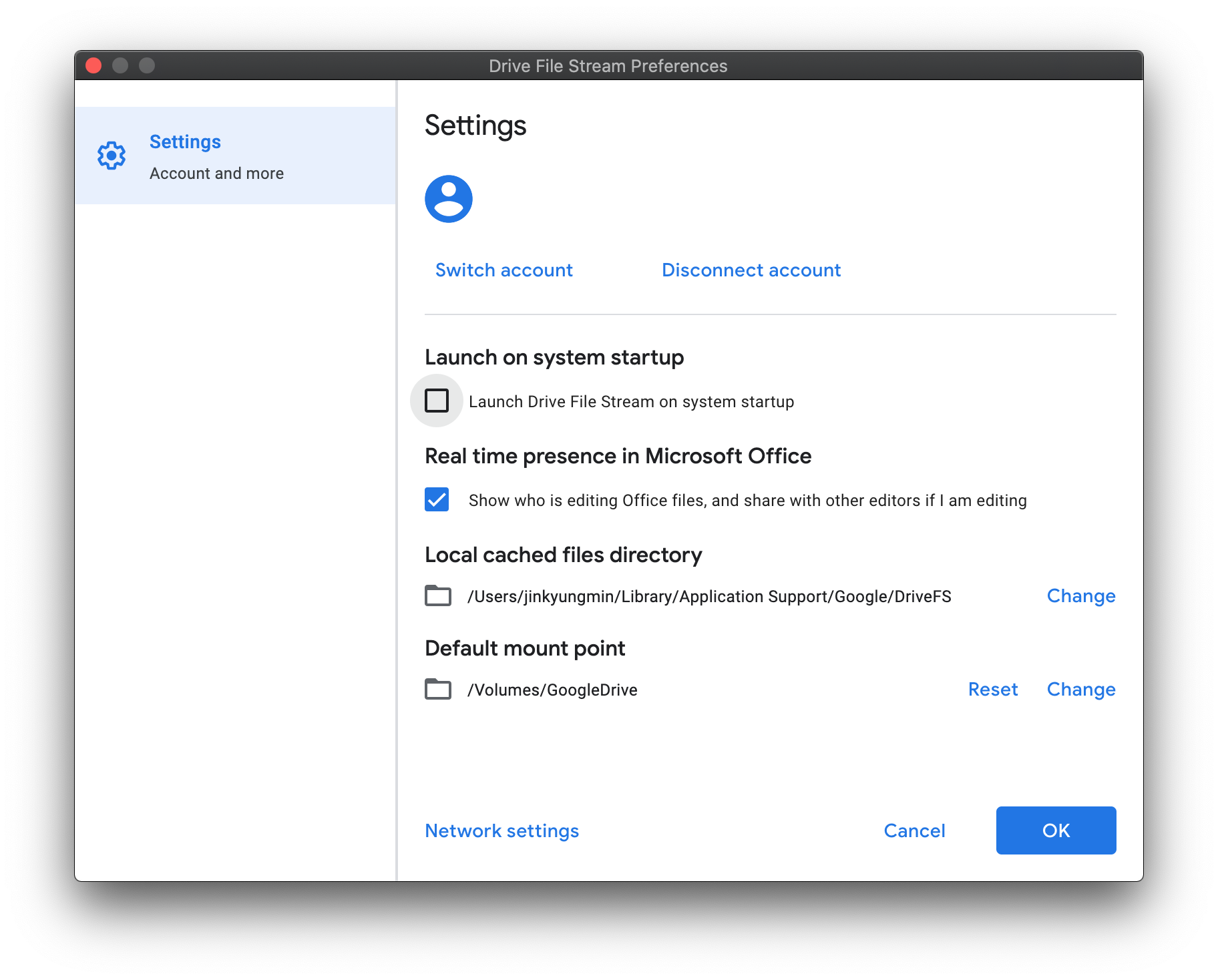Click the Local cached files directory heading
This screenshot has width=1218, height=980.
click(x=563, y=555)
